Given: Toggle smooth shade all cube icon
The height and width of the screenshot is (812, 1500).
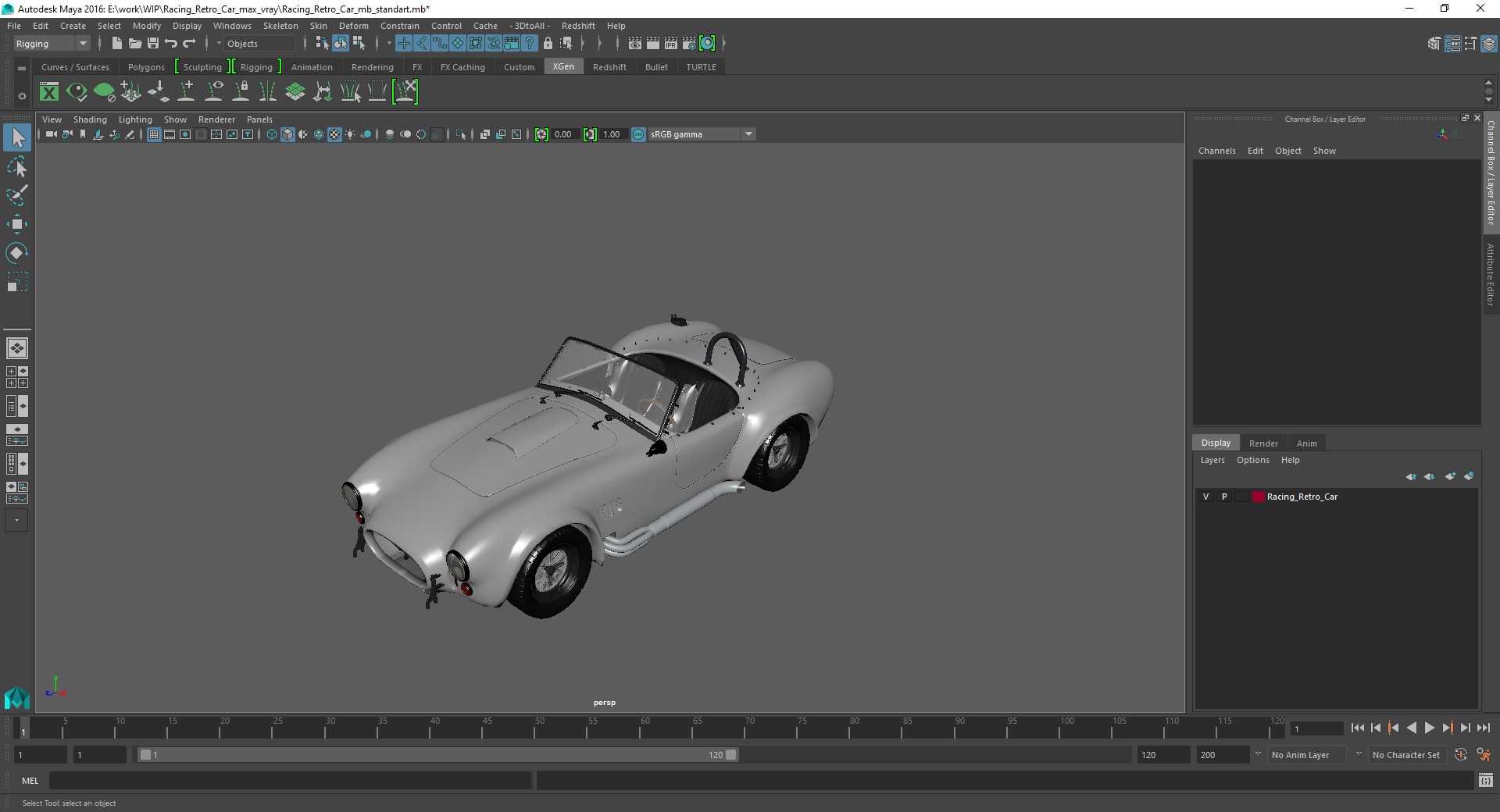Looking at the screenshot, I should coord(287,134).
